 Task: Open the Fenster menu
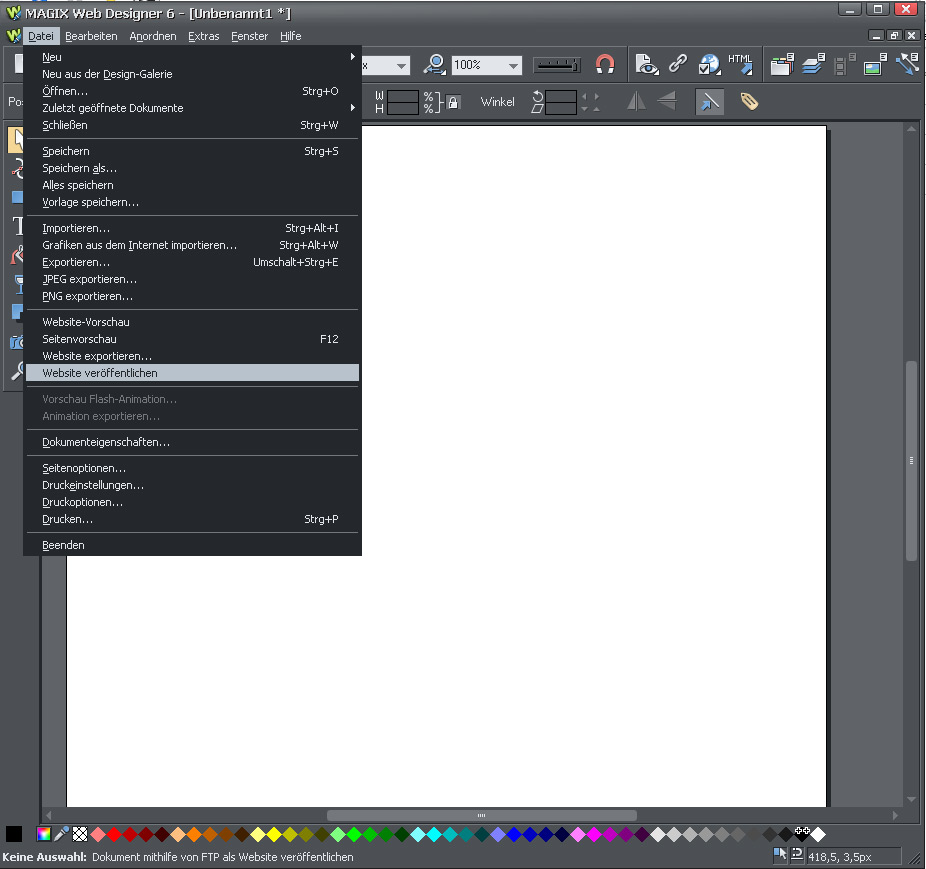(x=249, y=36)
